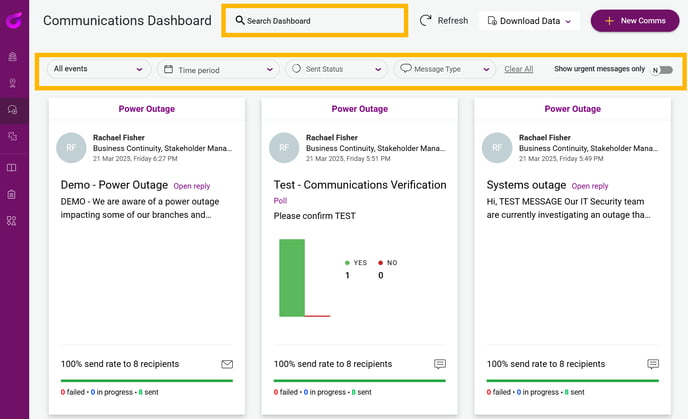Click the app logo in sidebar
The height and width of the screenshot is (419, 688).
(x=14, y=20)
